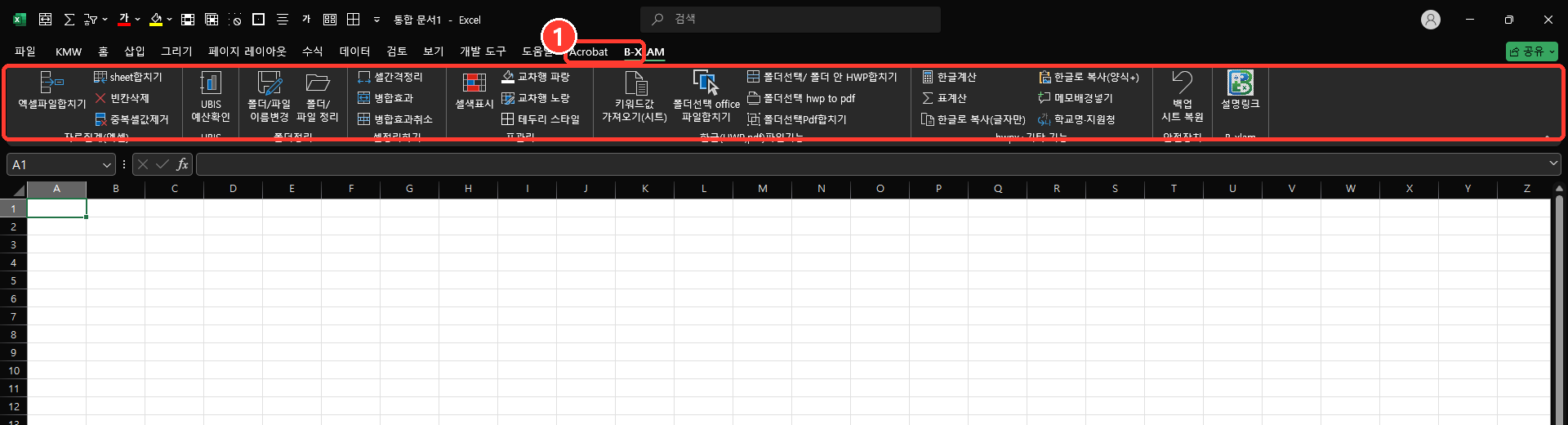The height and width of the screenshot is (425, 1568).
Task: Click 폴더선택Pdf합치기 command
Action: click(797, 119)
